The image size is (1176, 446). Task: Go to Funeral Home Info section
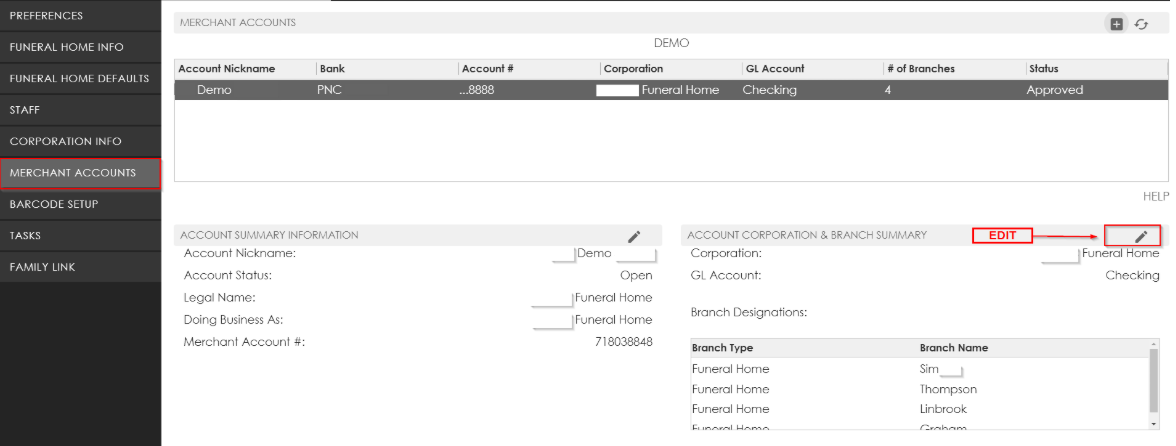tap(80, 47)
